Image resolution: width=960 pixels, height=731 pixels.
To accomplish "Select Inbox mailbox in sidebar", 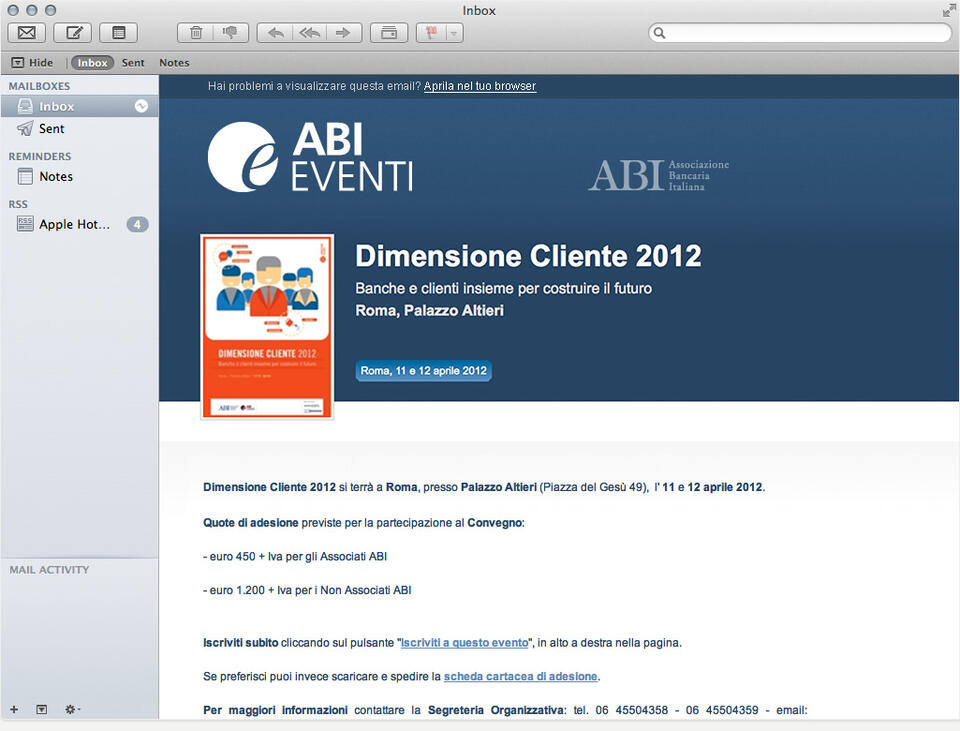I will tap(80, 107).
